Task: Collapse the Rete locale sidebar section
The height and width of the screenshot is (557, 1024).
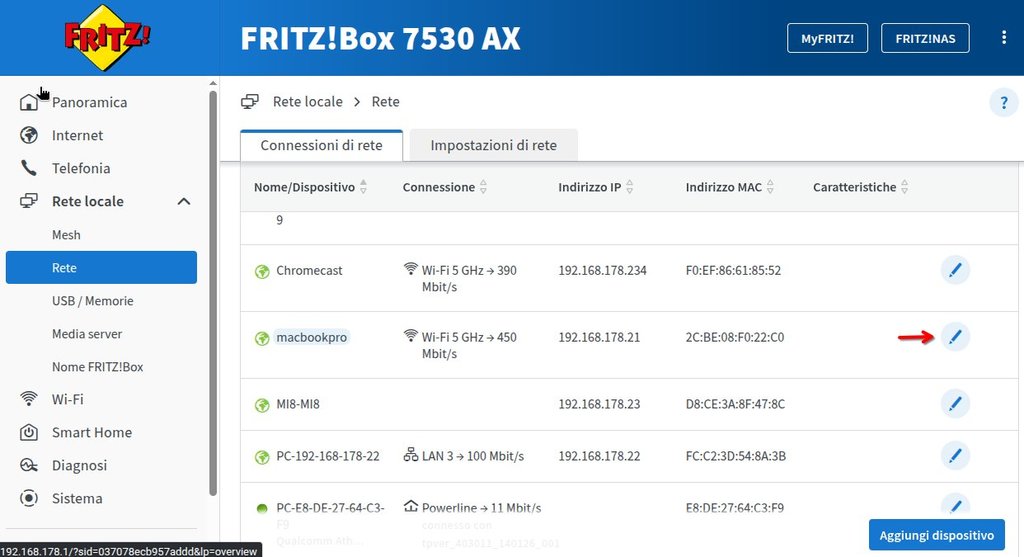Action: (184, 201)
